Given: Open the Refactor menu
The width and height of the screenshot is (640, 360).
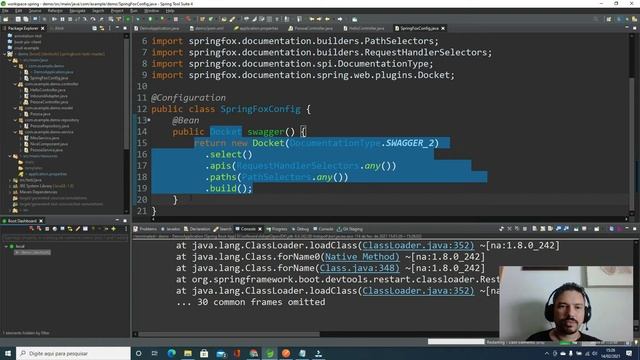Looking at the screenshot, I should click(x=55, y=11).
